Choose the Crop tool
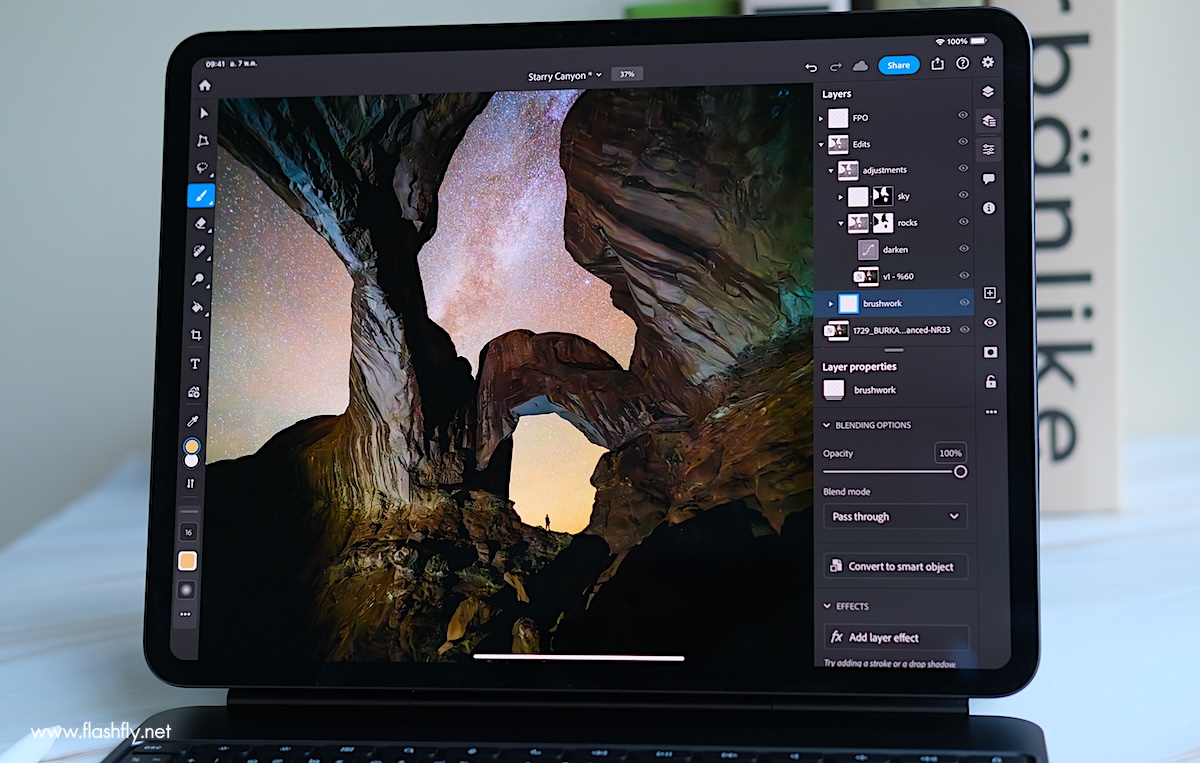 pos(196,335)
